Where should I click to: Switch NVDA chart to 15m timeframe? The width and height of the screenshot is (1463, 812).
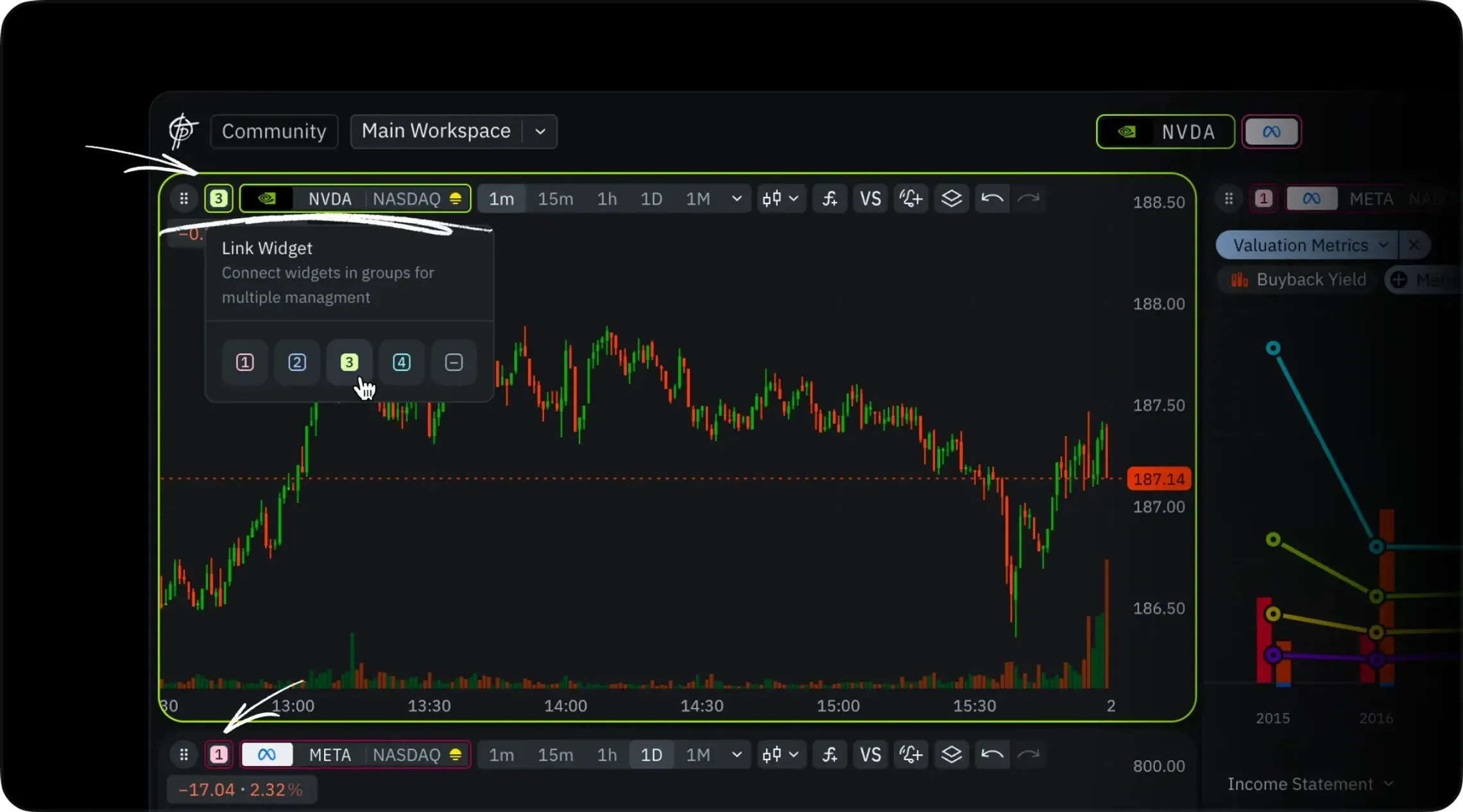click(555, 199)
